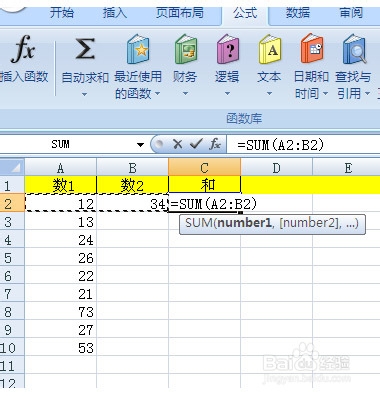Viewport: 380px width, 396px height.
Task: Select the 公式 ribbon tab
Action: (245, 13)
